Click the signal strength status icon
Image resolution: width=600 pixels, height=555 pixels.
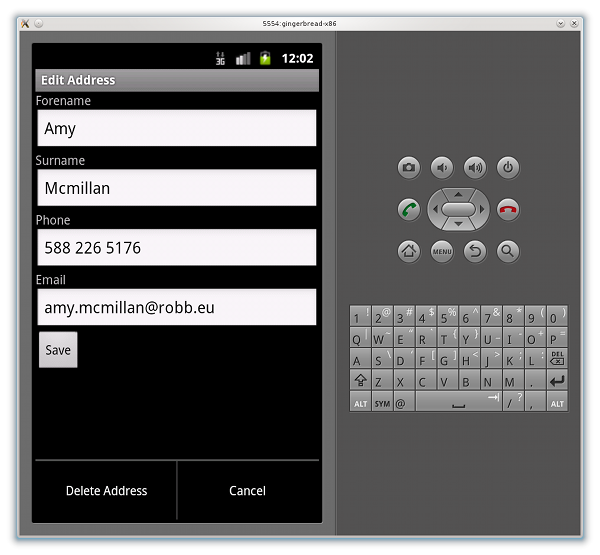point(243,58)
